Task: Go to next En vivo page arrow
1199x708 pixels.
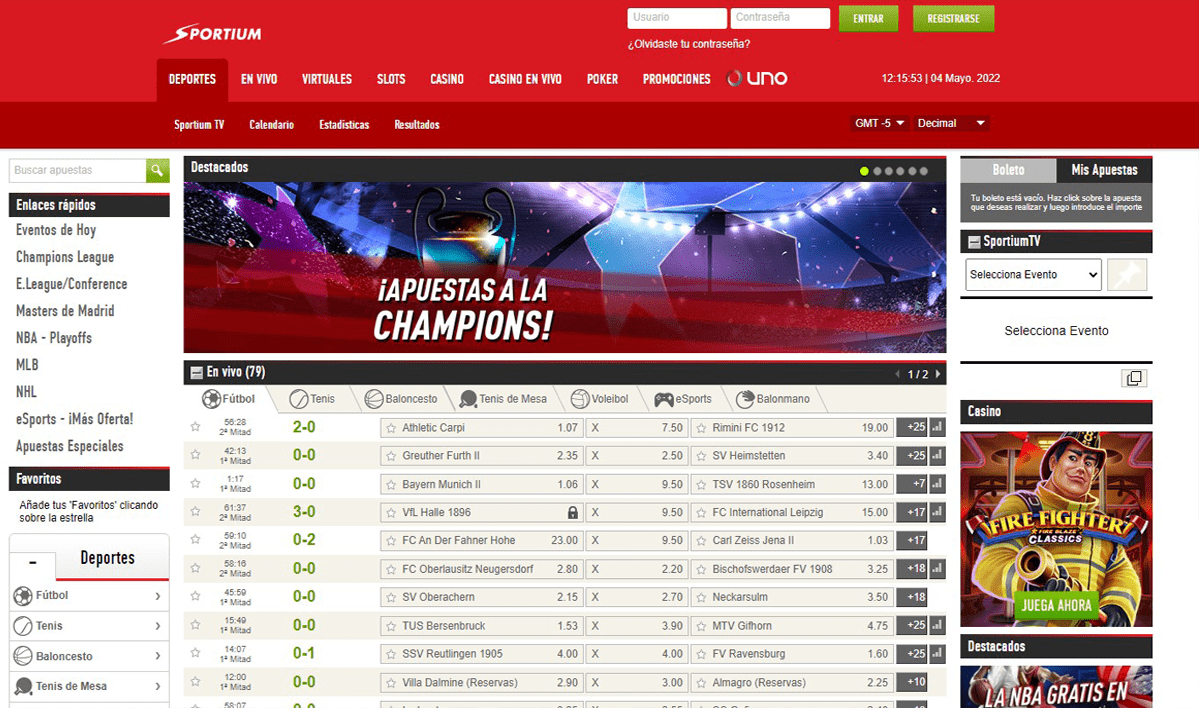Action: 938,374
